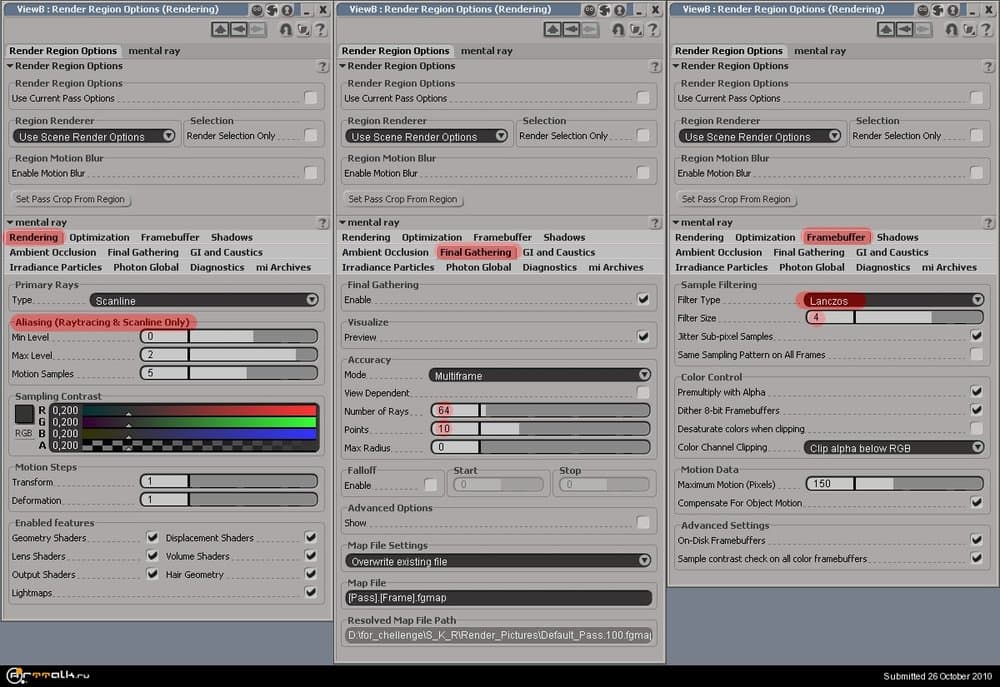Click the up-arrow navigation icon in left panel
This screenshot has width=1000, height=687.
(x=221, y=30)
